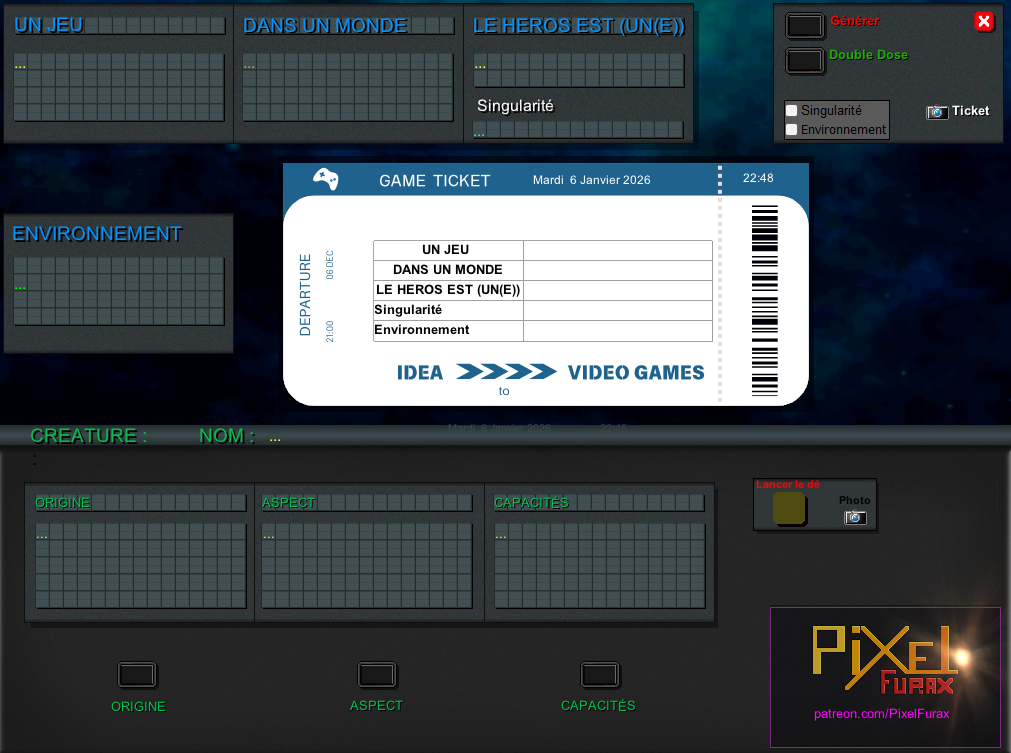Roll the yellow Lancer le dé die
This screenshot has height=753, width=1011.
789,509
